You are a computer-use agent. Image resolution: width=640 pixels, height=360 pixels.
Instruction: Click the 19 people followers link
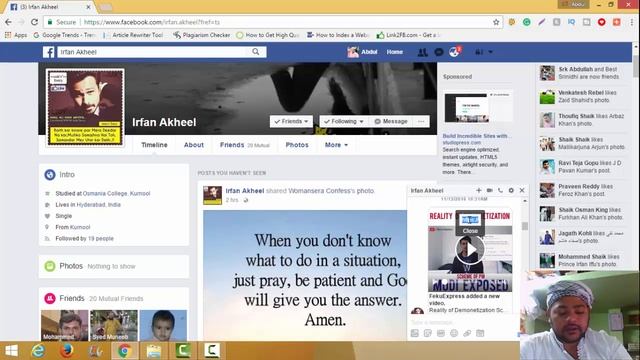(101, 238)
